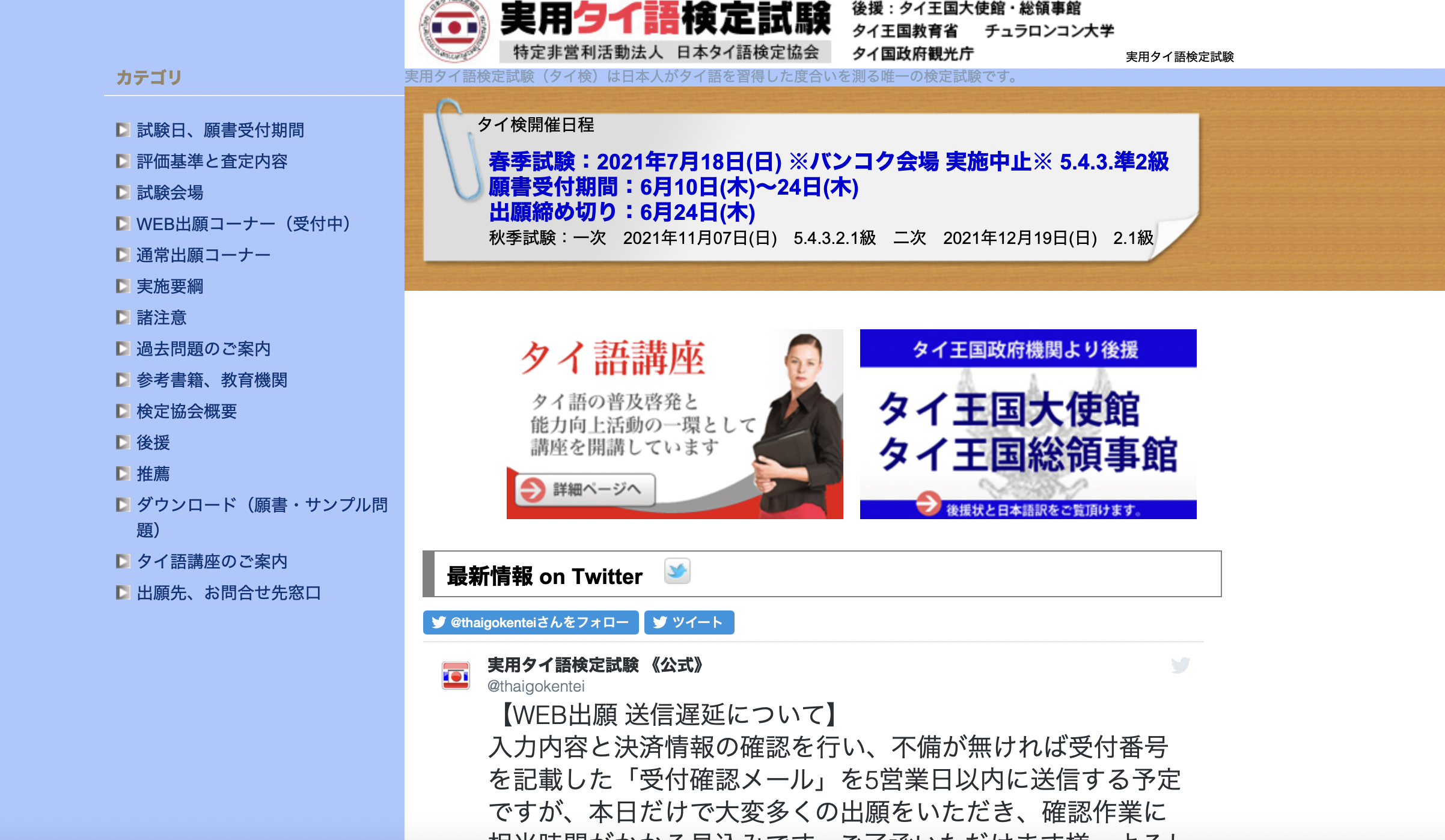The height and width of the screenshot is (840, 1445).
Task: Open the タイ王国大使館 support banner
Action: pos(1028,424)
